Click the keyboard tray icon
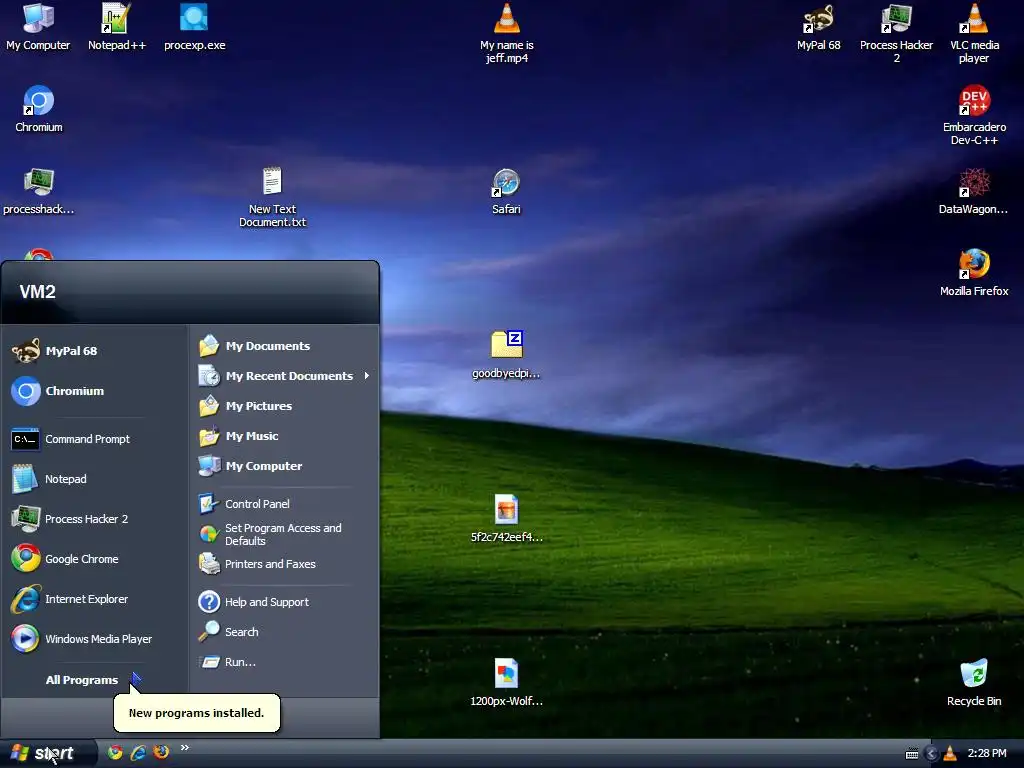The width and height of the screenshot is (1024, 768). [x=912, y=754]
